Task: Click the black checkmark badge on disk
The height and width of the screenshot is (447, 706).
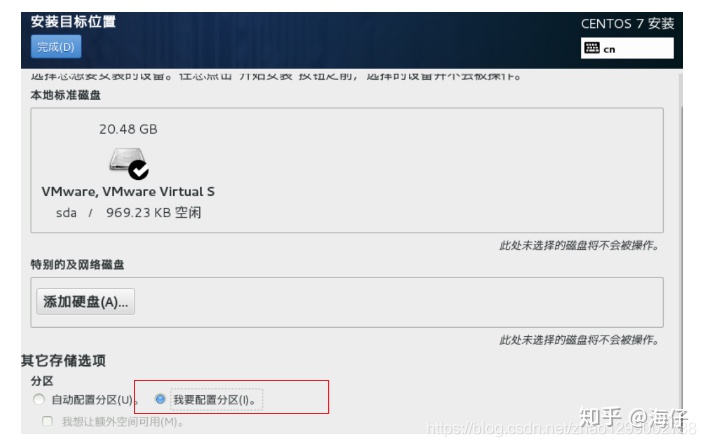Action: [138, 170]
